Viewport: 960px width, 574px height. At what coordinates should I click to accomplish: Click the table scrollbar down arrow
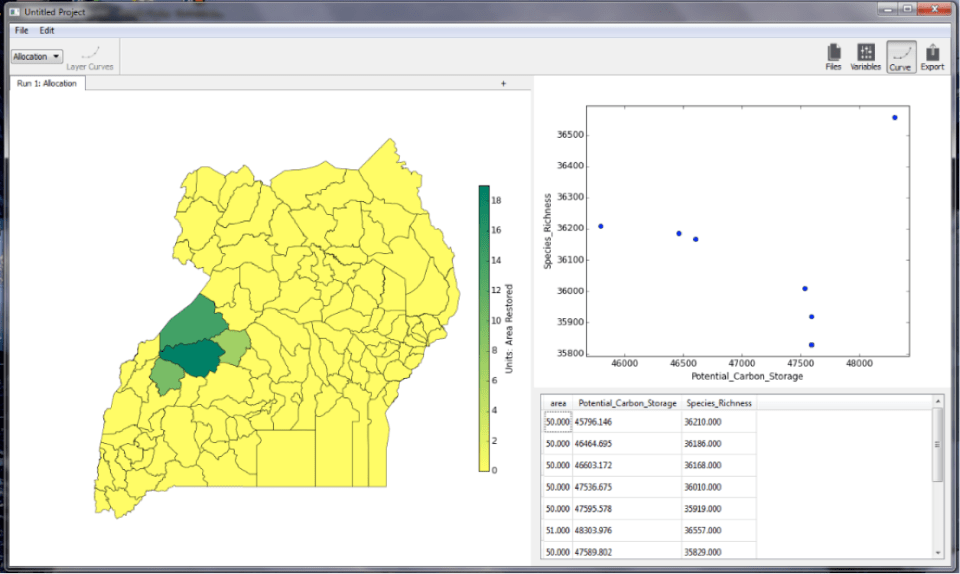[x=937, y=553]
